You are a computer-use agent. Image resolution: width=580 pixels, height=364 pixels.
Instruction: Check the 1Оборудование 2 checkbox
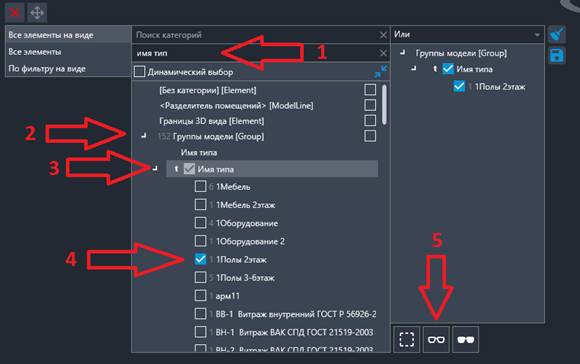(200, 241)
